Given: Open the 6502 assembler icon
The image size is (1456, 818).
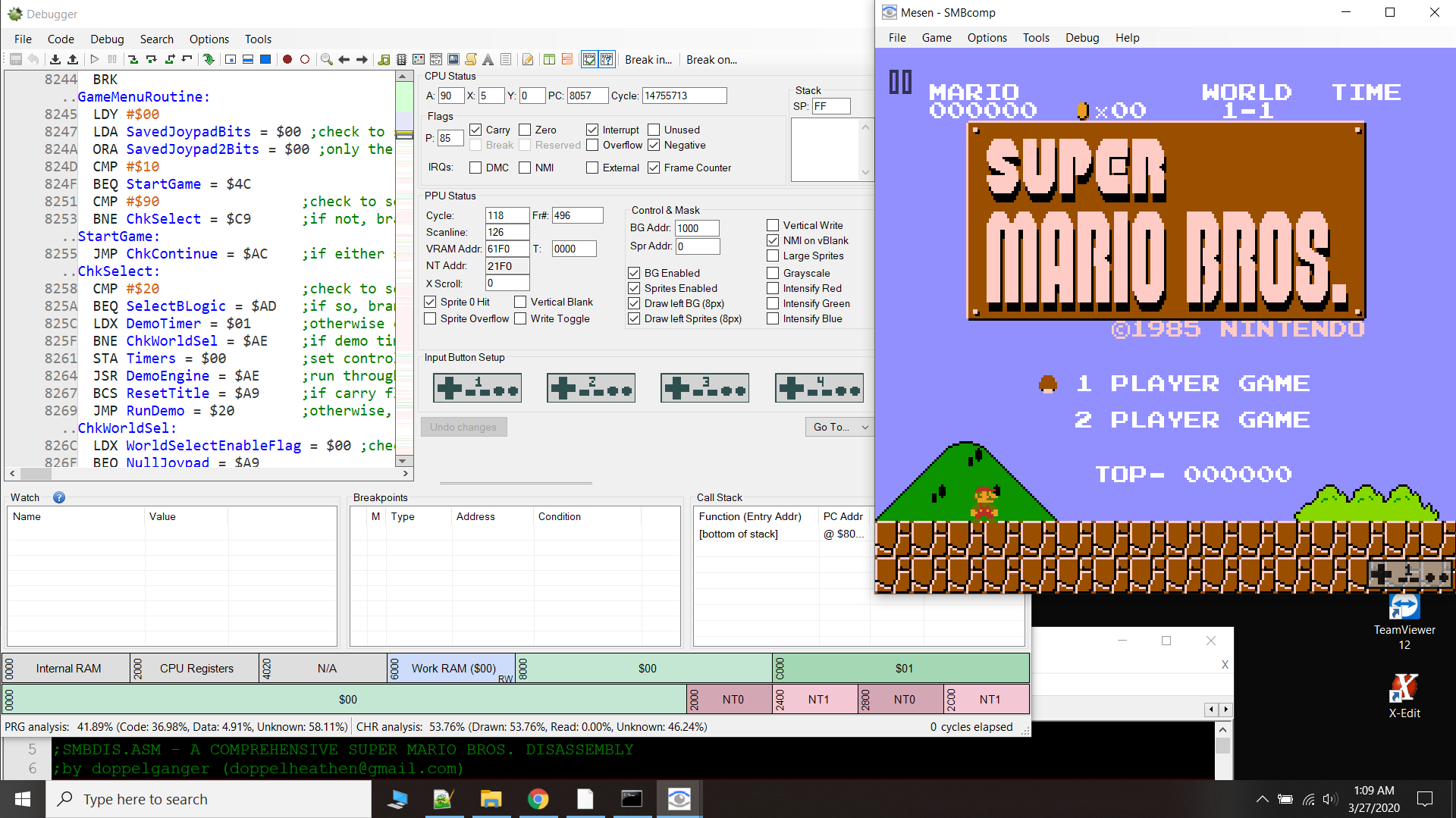Looking at the screenshot, I should (401, 59).
